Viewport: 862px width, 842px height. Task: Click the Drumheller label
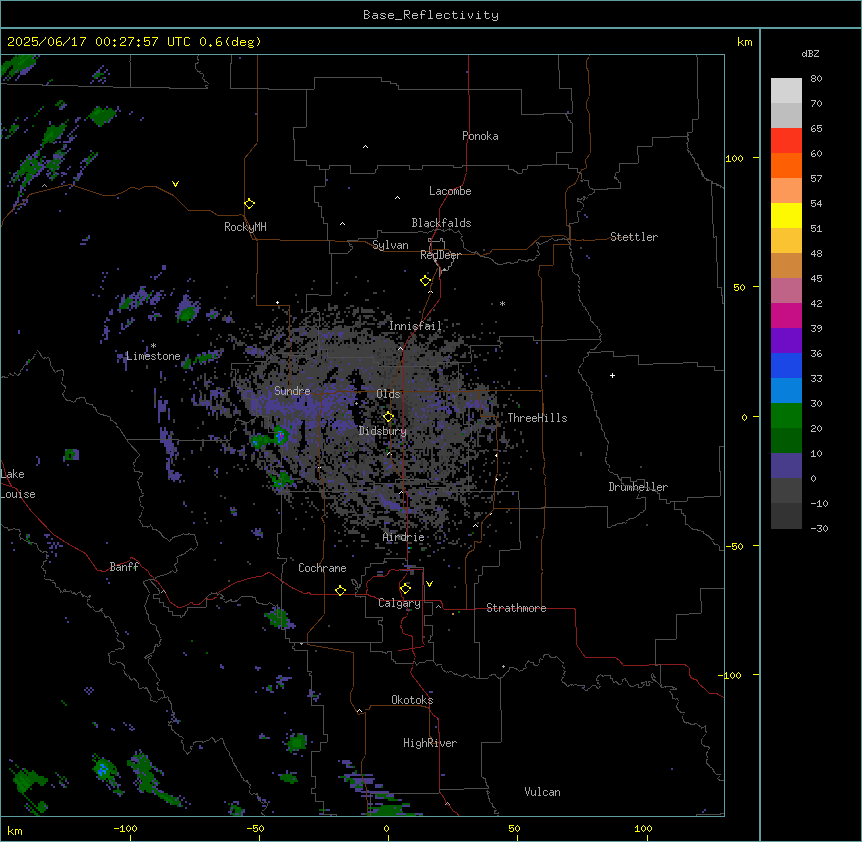[638, 487]
